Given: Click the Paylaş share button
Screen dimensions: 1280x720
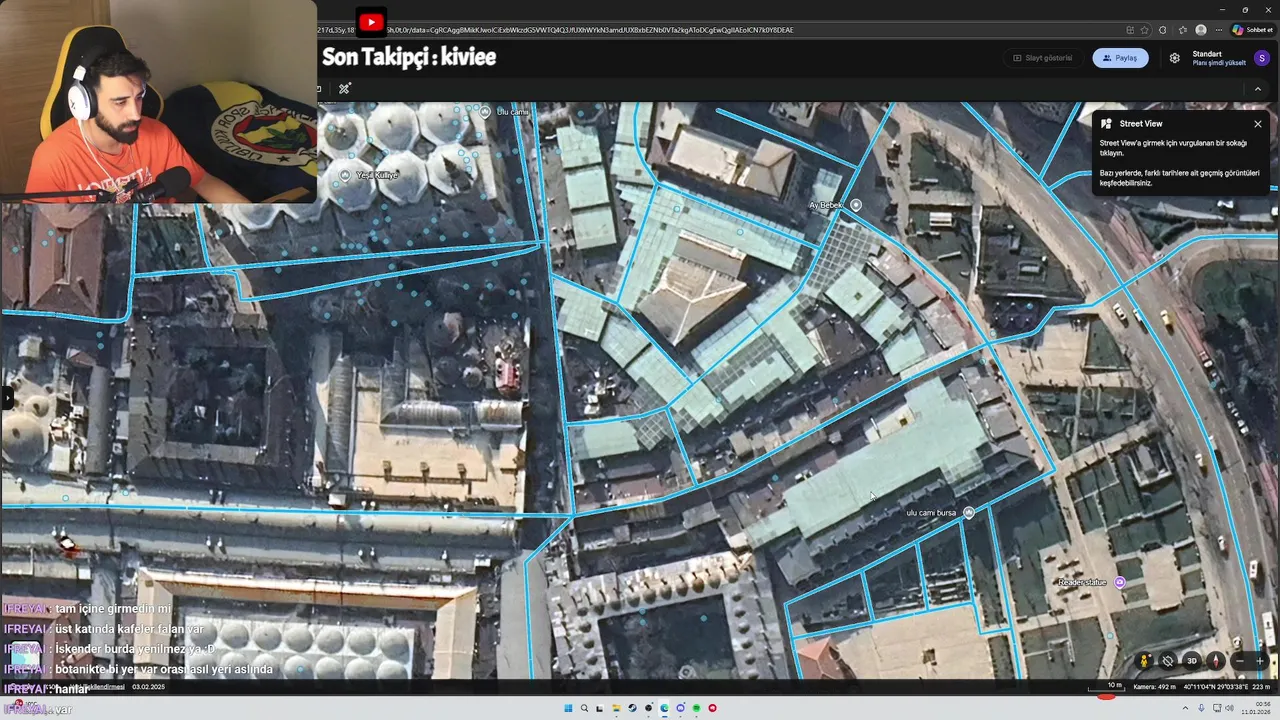Looking at the screenshot, I should pyautogui.click(x=1120, y=58).
